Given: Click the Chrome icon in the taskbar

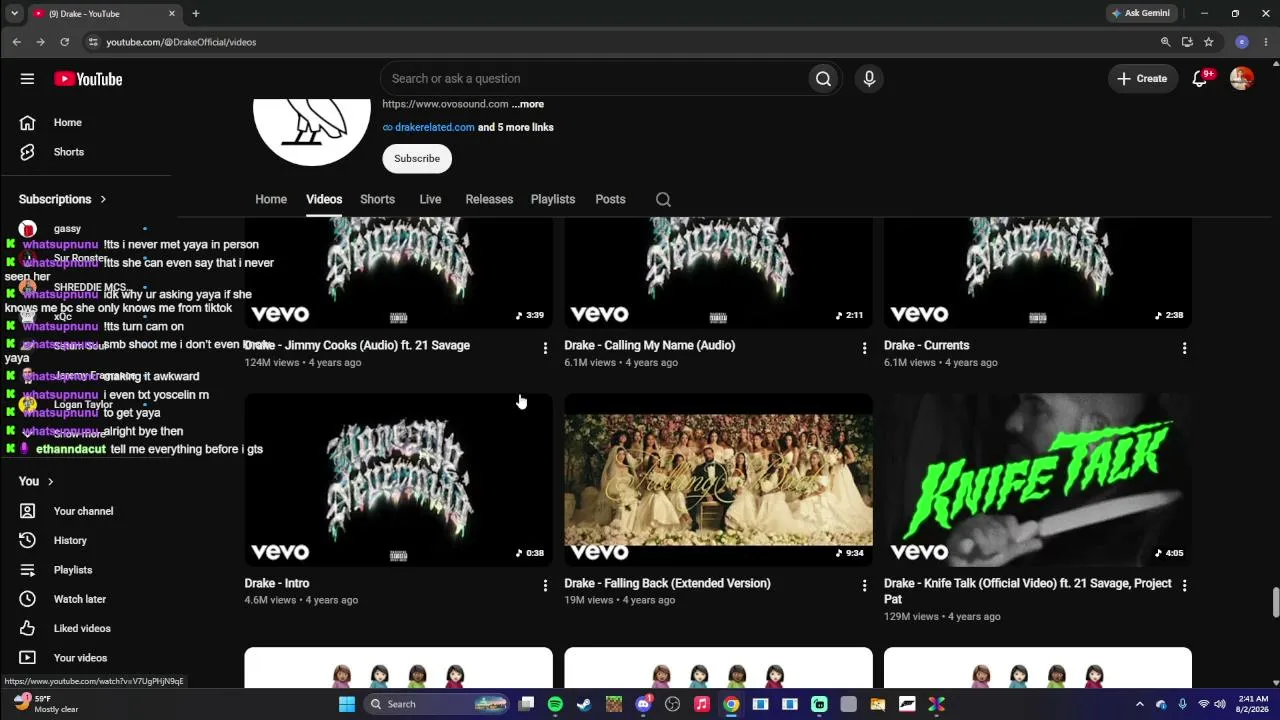Looking at the screenshot, I should [731, 704].
